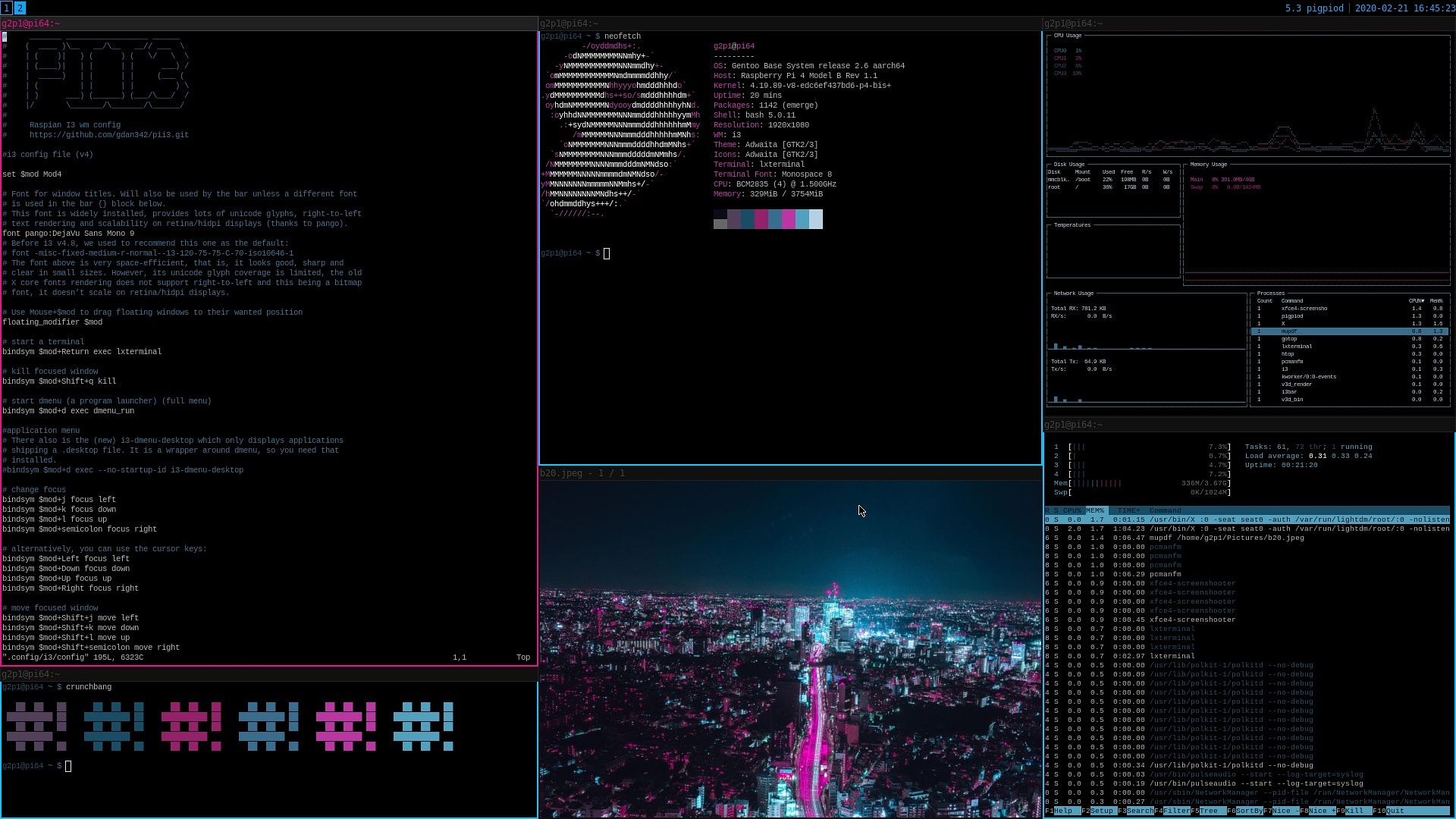The height and width of the screenshot is (819, 1456).
Task: Toggle F5 Tree view in htop
Action: click(1208, 811)
